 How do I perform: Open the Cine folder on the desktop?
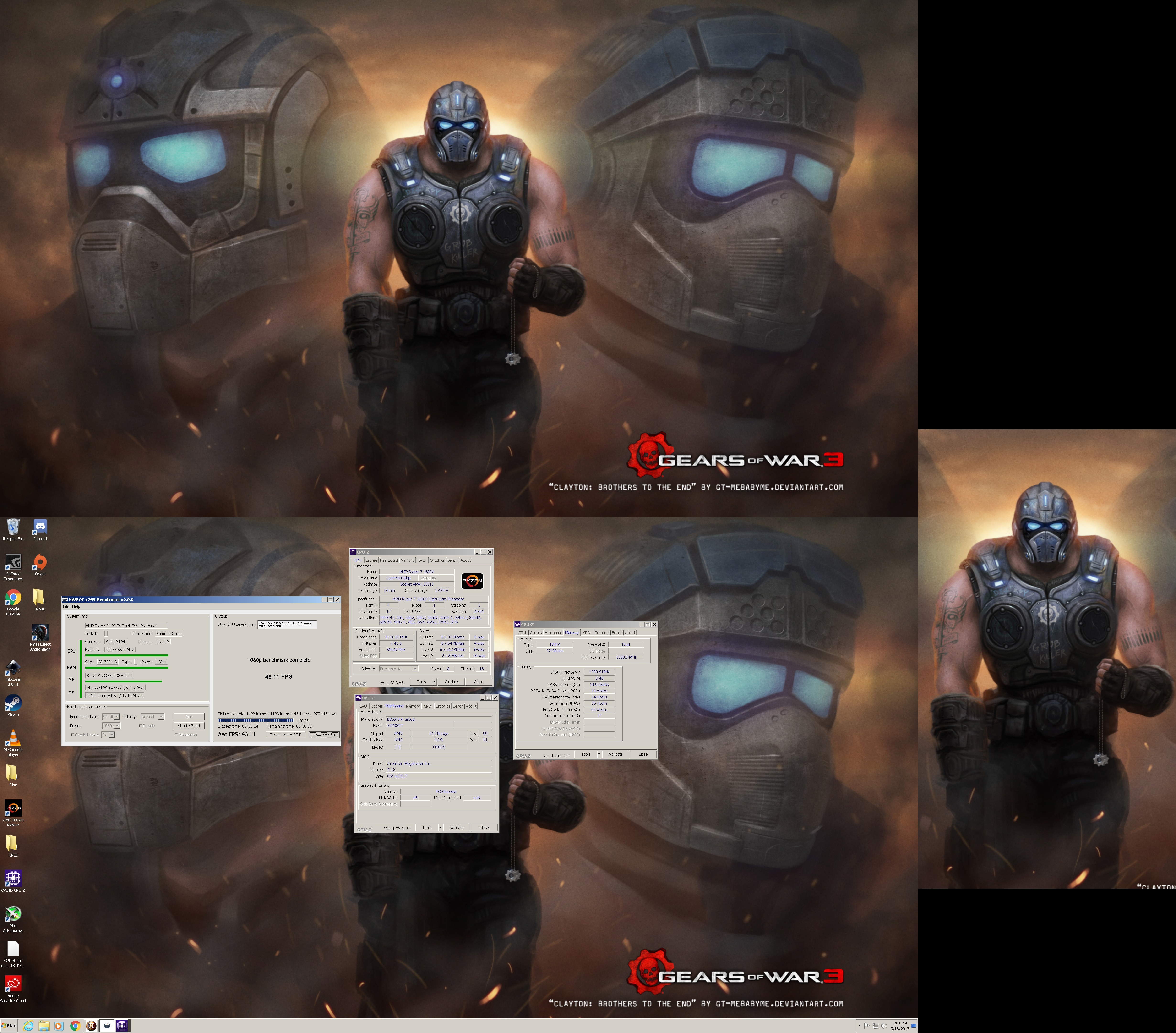13,776
